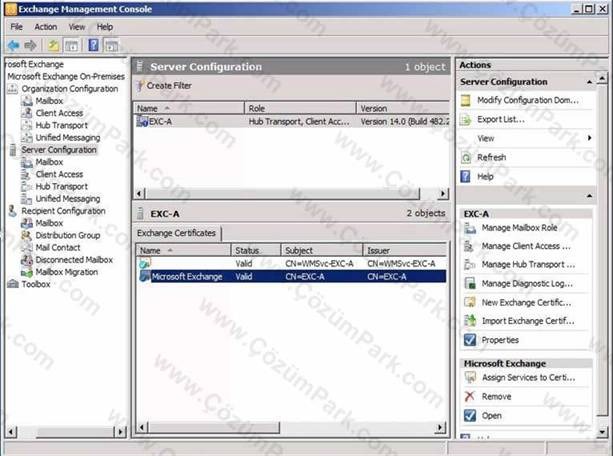Select Client Access under Server Configuration

tap(59, 174)
